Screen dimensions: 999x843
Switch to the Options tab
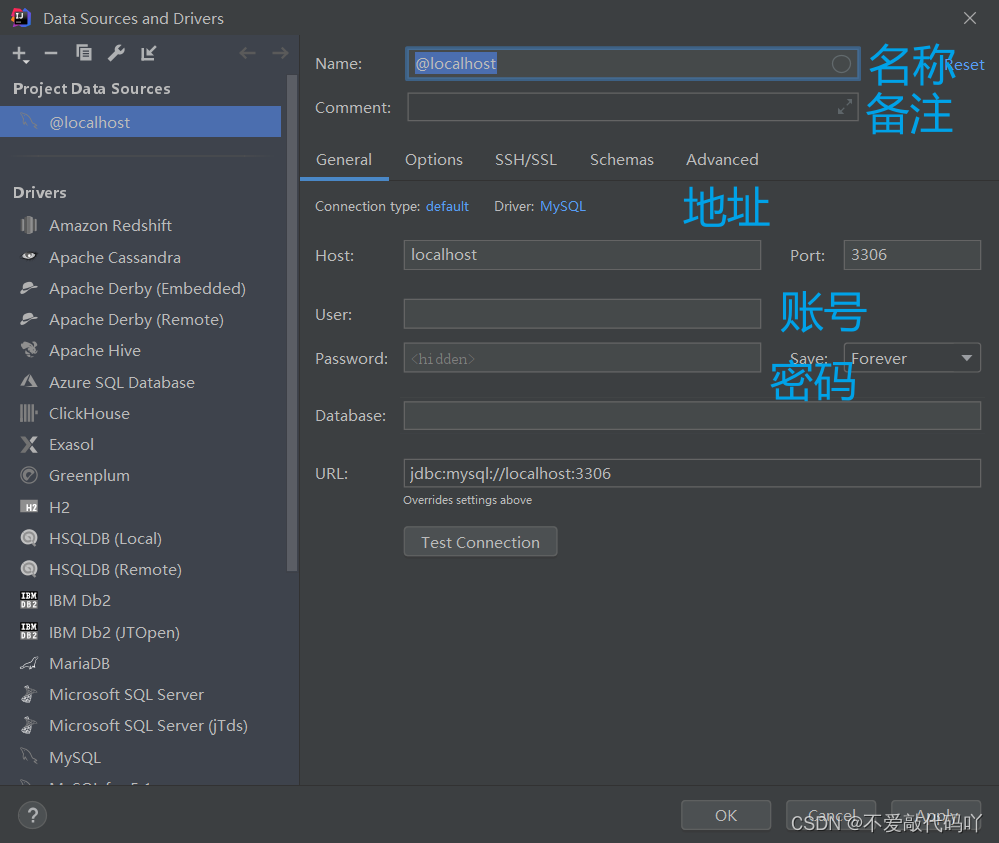(434, 160)
